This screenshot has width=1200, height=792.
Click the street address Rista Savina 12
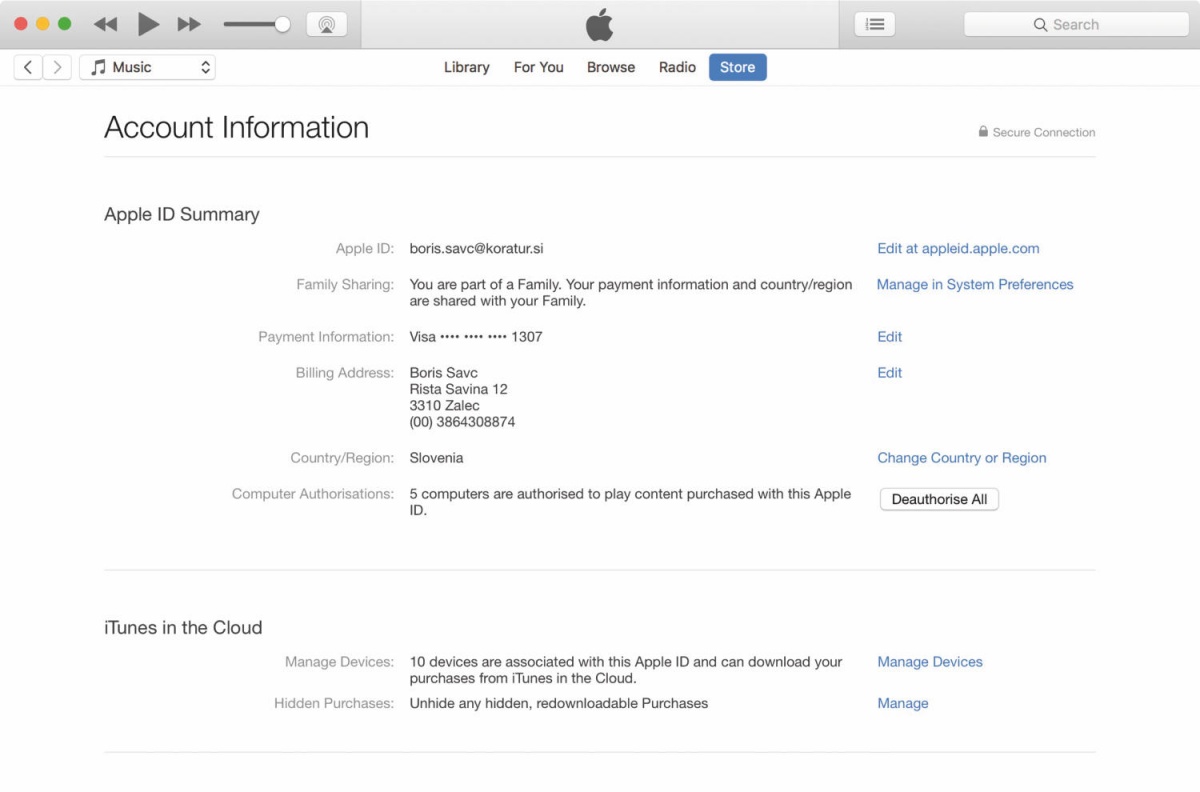459,389
